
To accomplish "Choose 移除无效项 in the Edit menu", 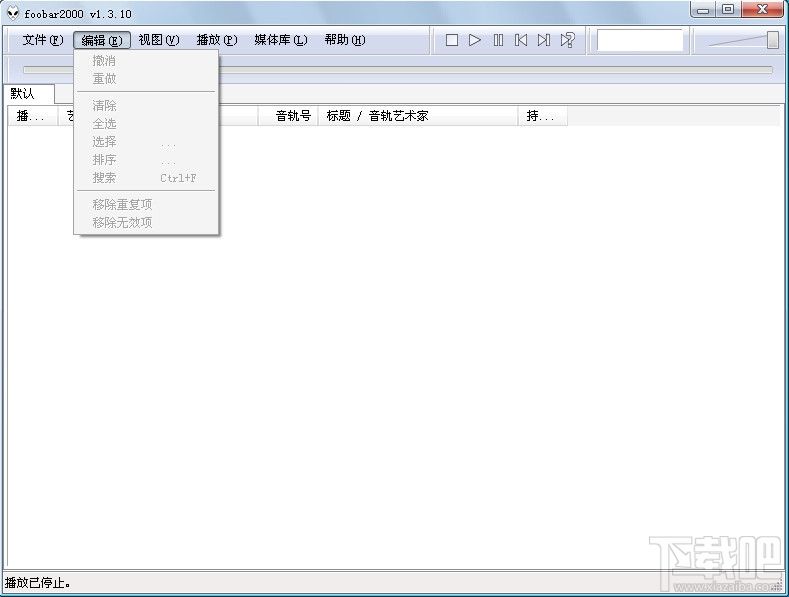I will [146, 222].
